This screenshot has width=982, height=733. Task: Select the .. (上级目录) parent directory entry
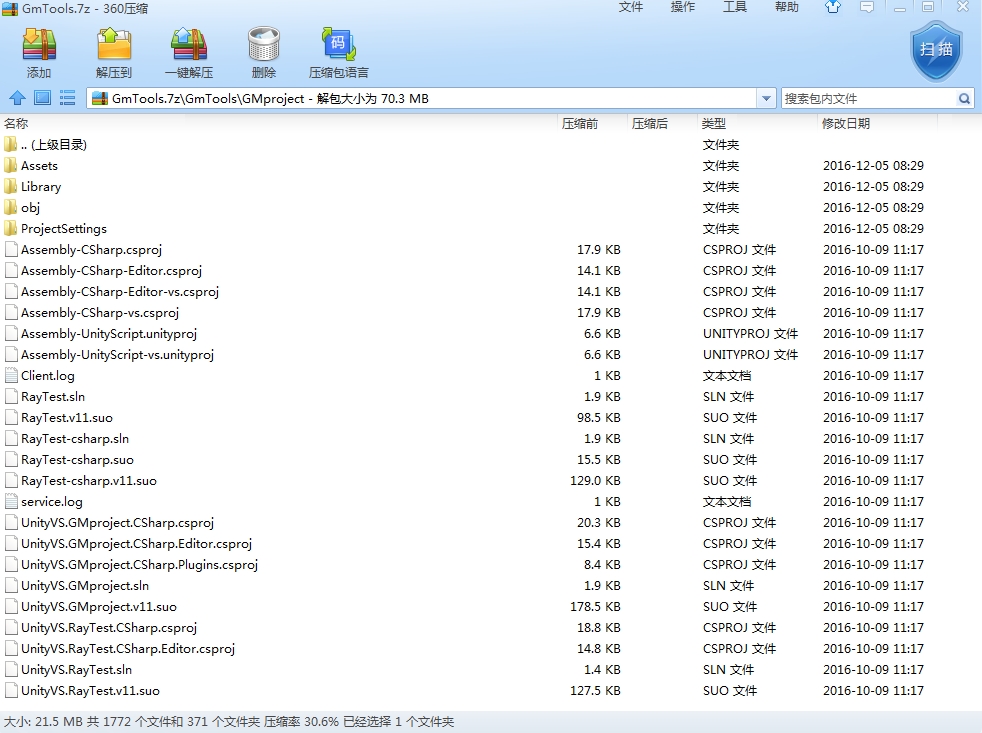[x=53, y=145]
